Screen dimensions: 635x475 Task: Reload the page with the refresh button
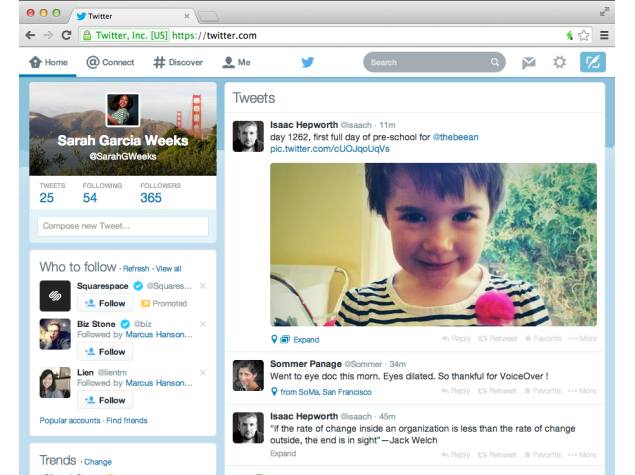coord(67,35)
